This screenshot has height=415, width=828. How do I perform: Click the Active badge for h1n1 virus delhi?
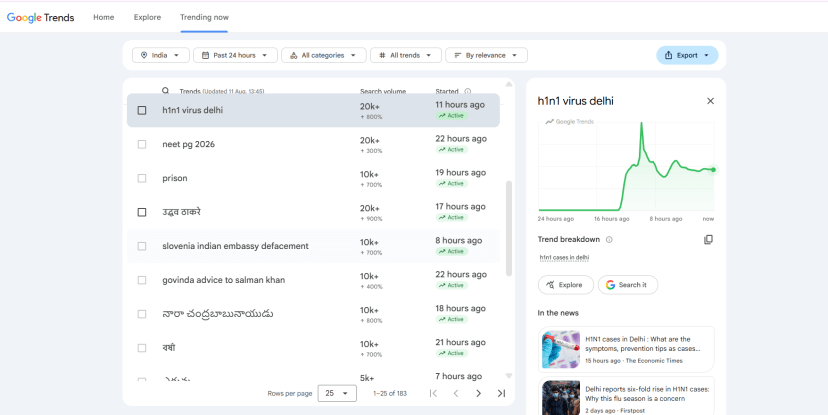click(451, 116)
